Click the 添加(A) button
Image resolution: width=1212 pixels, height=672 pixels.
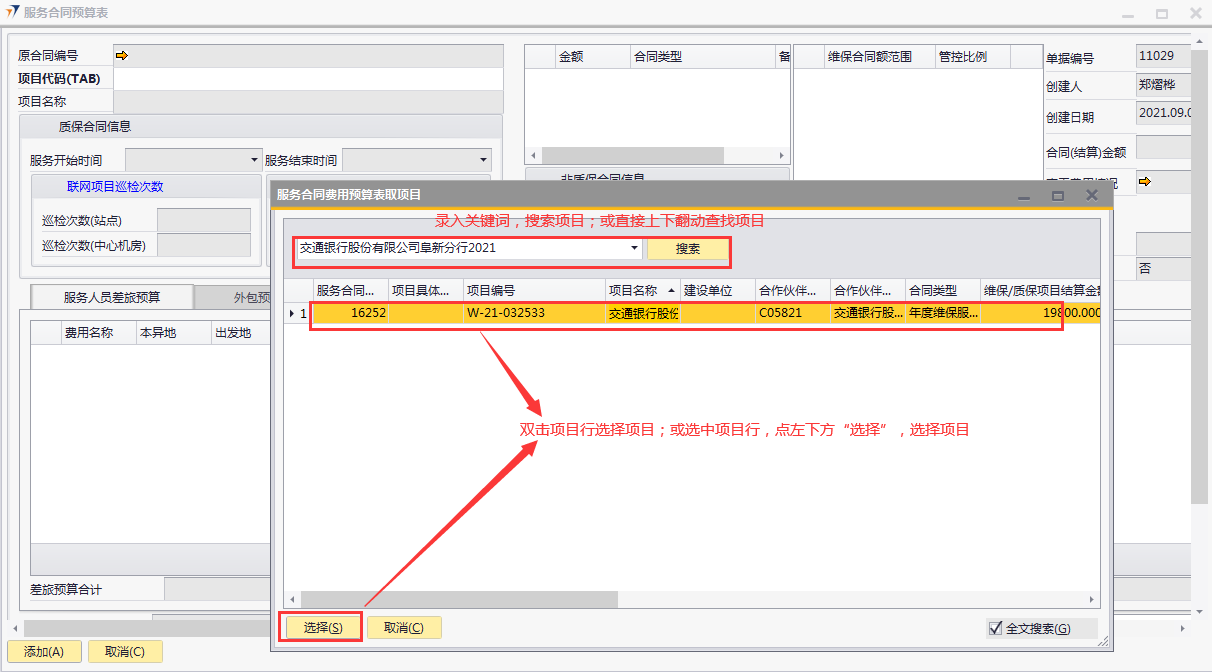pyautogui.click(x=43, y=652)
